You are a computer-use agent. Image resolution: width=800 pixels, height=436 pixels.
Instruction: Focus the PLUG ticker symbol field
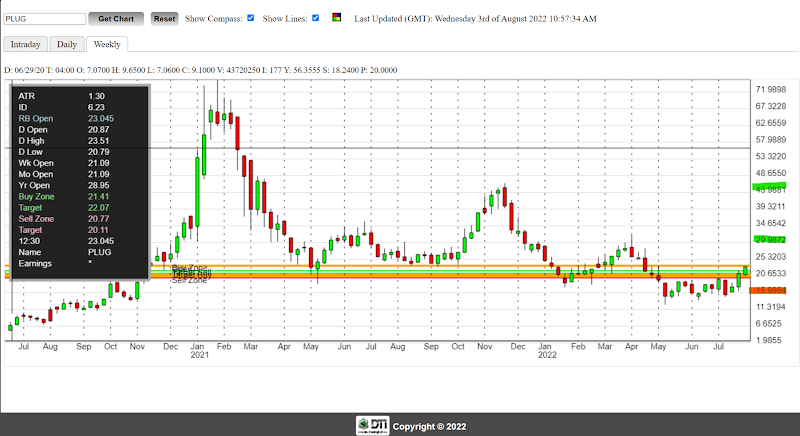click(45, 19)
